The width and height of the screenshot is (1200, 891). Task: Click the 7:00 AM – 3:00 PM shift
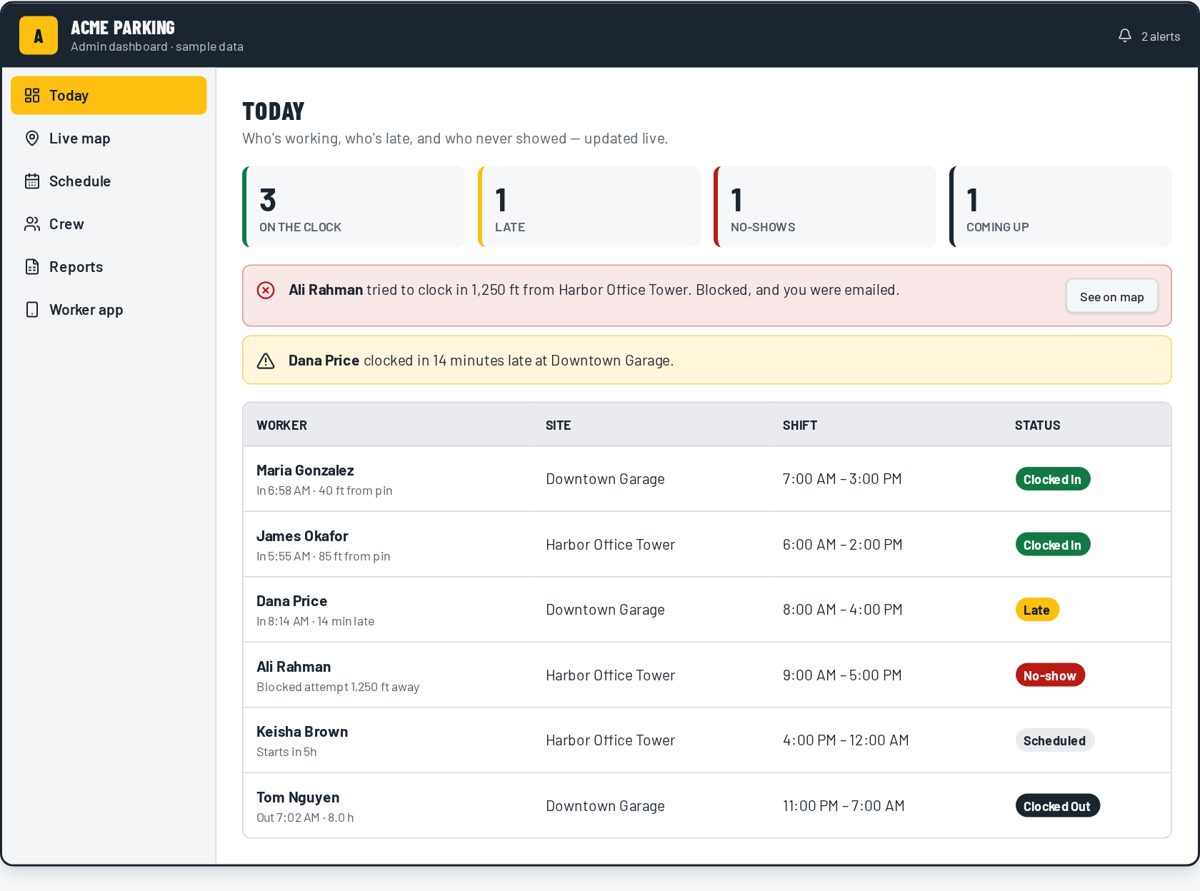click(842, 479)
